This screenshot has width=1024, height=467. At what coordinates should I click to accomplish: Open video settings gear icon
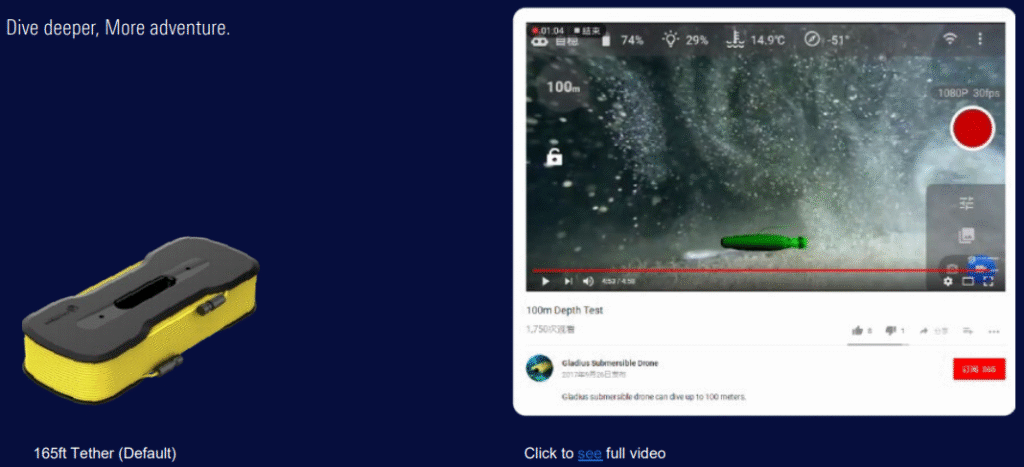pos(948,282)
